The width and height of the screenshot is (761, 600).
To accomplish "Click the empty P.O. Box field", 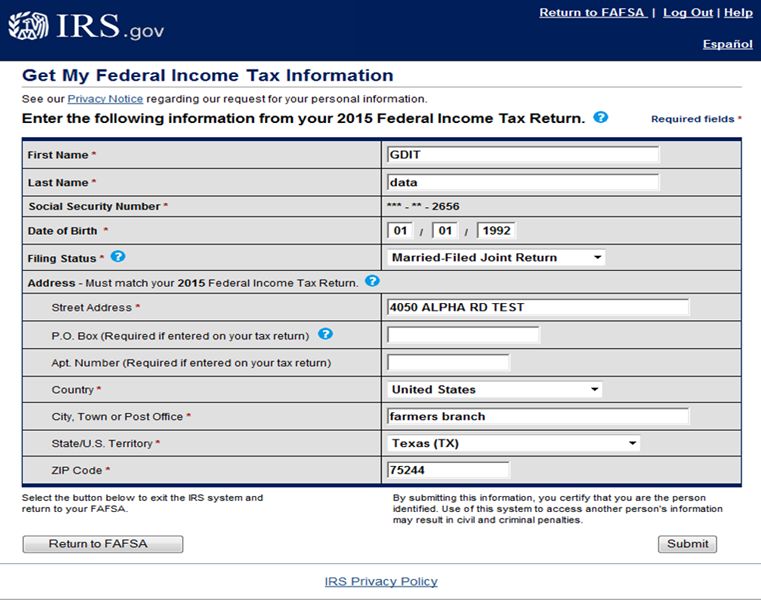I will pyautogui.click(x=463, y=335).
